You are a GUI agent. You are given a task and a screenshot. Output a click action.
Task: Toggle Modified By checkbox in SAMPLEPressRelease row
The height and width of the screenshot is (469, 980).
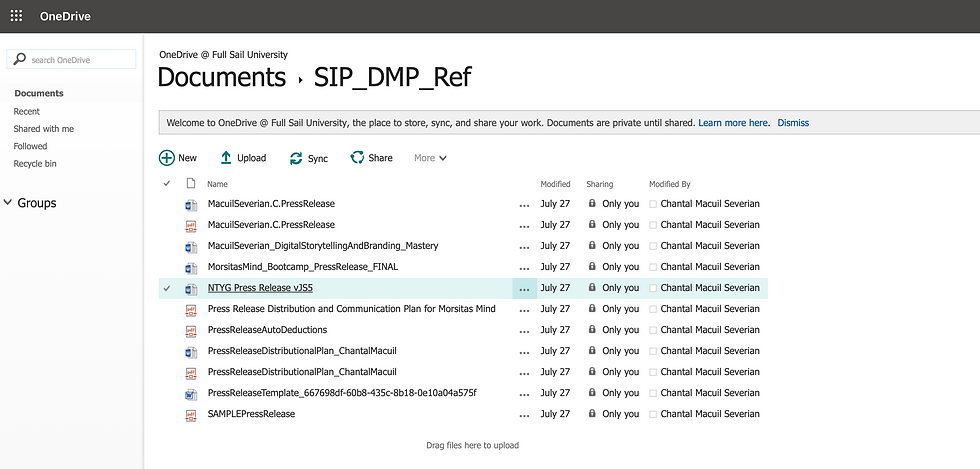[x=653, y=414]
